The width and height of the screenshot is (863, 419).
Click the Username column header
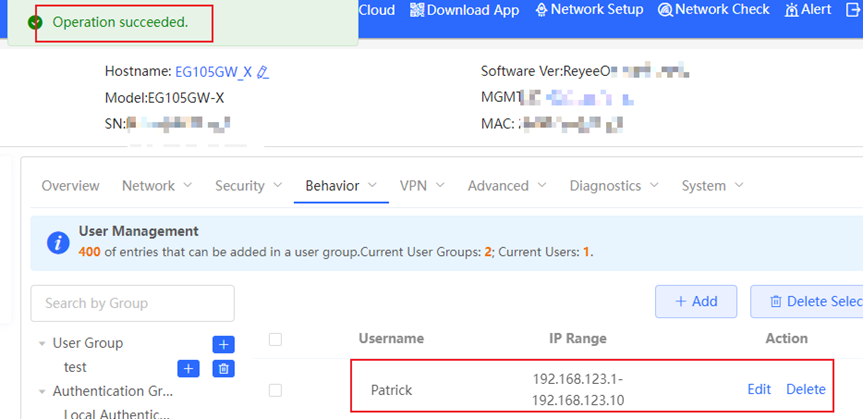click(x=391, y=338)
